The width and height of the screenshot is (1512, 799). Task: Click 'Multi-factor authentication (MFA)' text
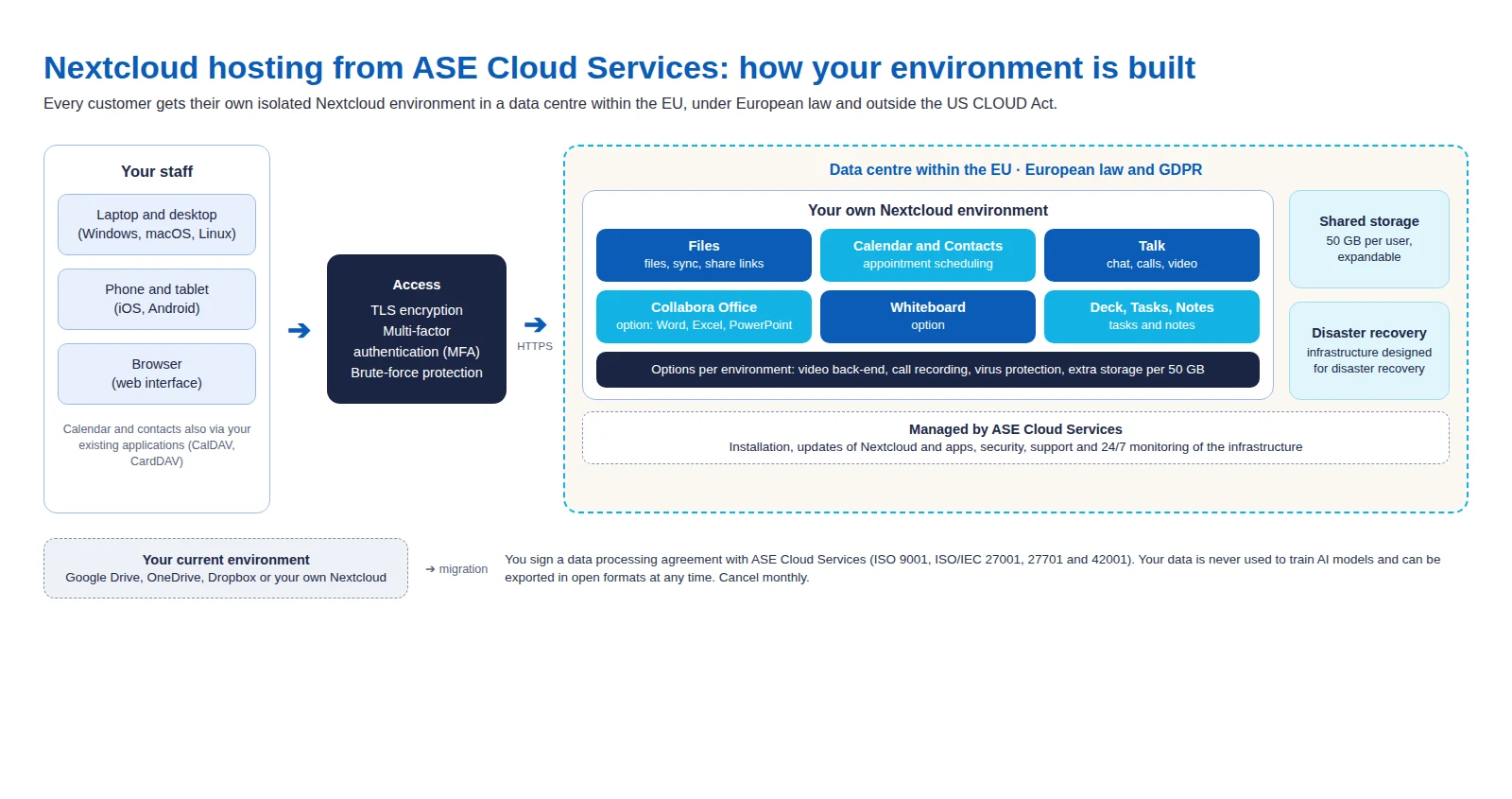(x=417, y=341)
